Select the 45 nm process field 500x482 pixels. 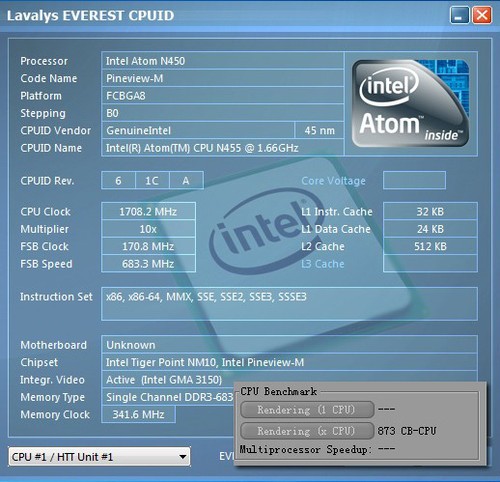pyautogui.click(x=319, y=130)
